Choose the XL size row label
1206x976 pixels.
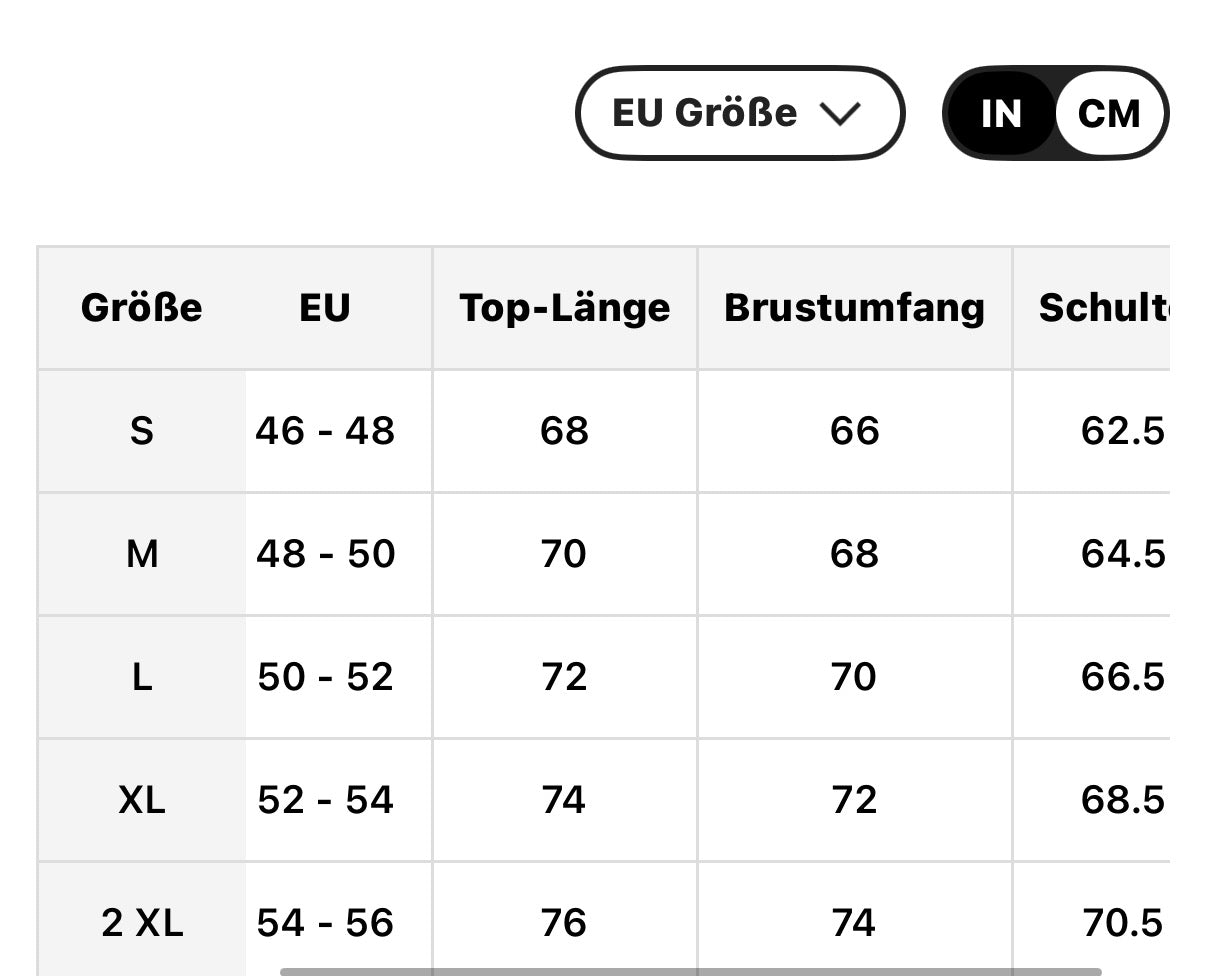pyautogui.click(x=141, y=800)
